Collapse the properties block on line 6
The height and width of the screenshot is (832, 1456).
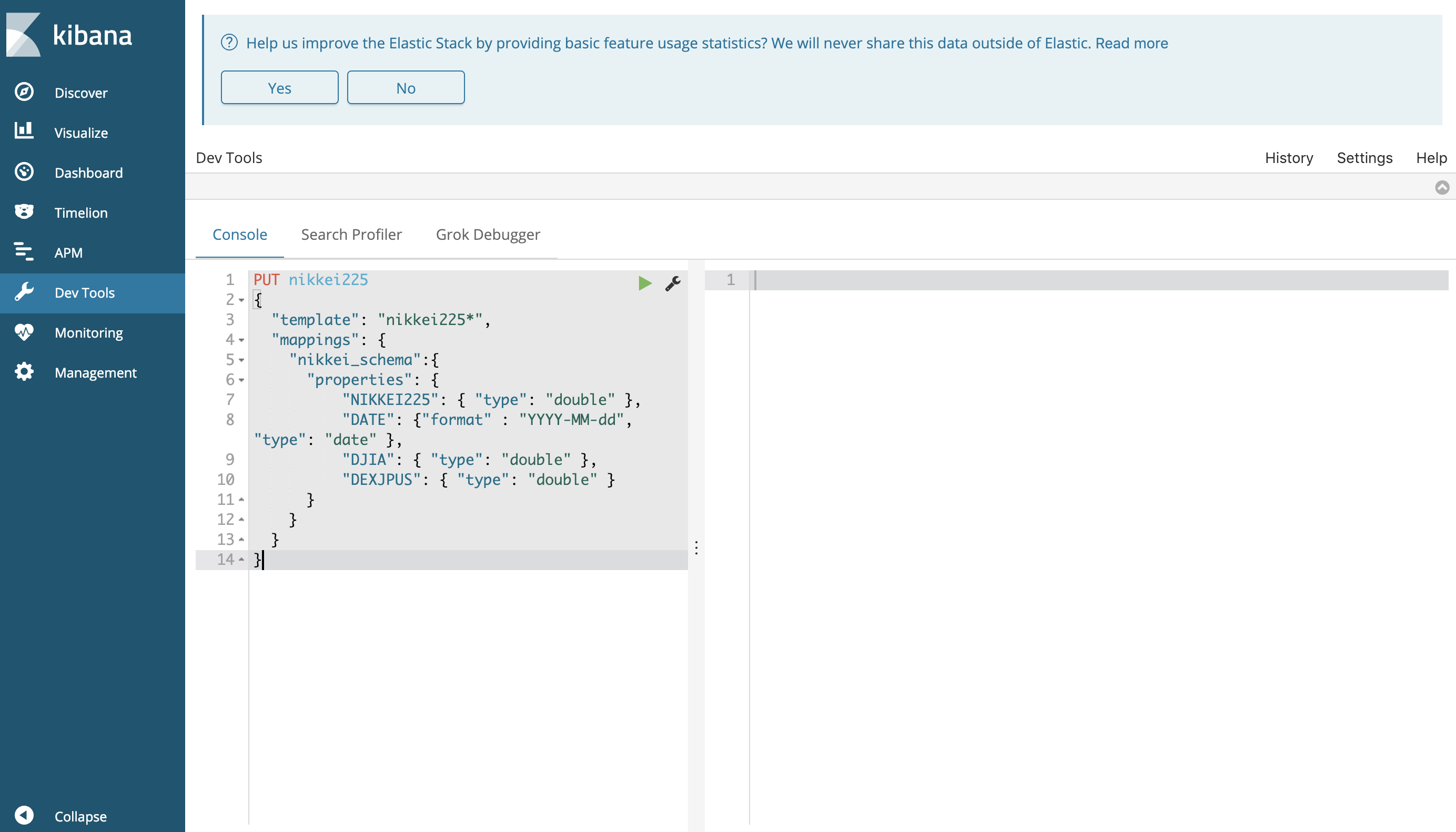click(241, 381)
